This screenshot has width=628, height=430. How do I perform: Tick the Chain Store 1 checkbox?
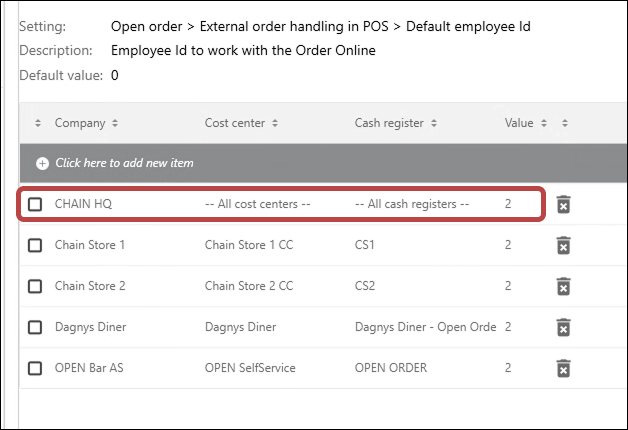35,245
